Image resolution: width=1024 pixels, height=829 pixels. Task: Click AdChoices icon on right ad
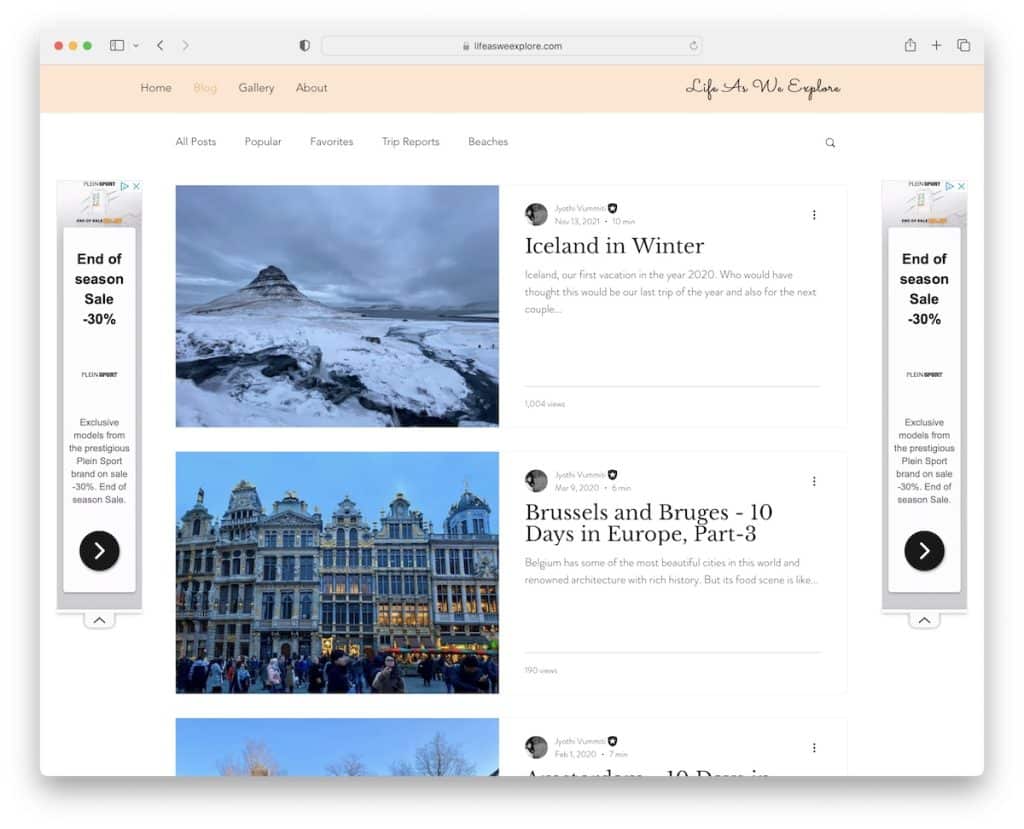pyautogui.click(x=950, y=186)
